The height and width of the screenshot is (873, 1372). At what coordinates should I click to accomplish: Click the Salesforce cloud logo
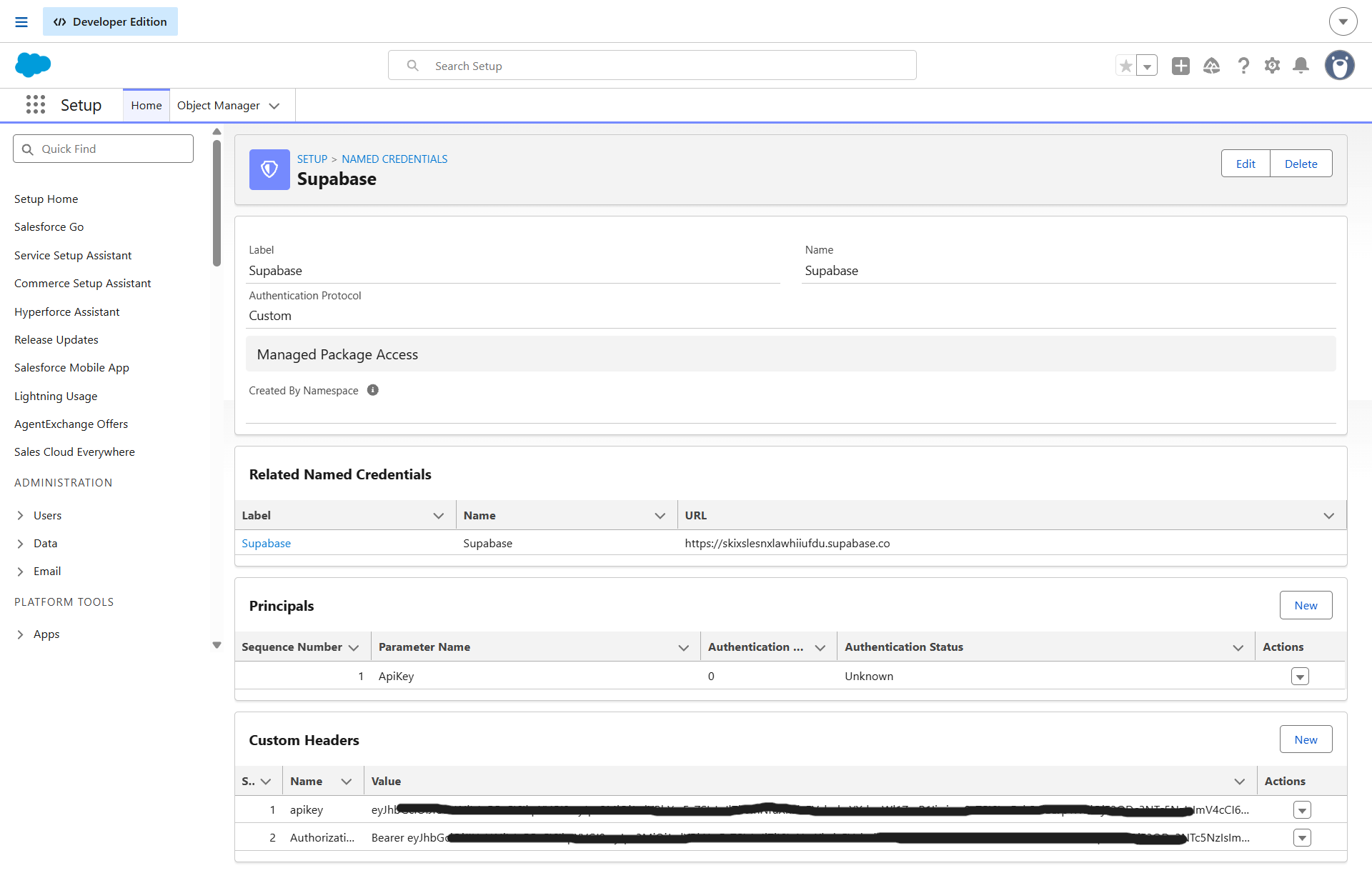(33, 65)
